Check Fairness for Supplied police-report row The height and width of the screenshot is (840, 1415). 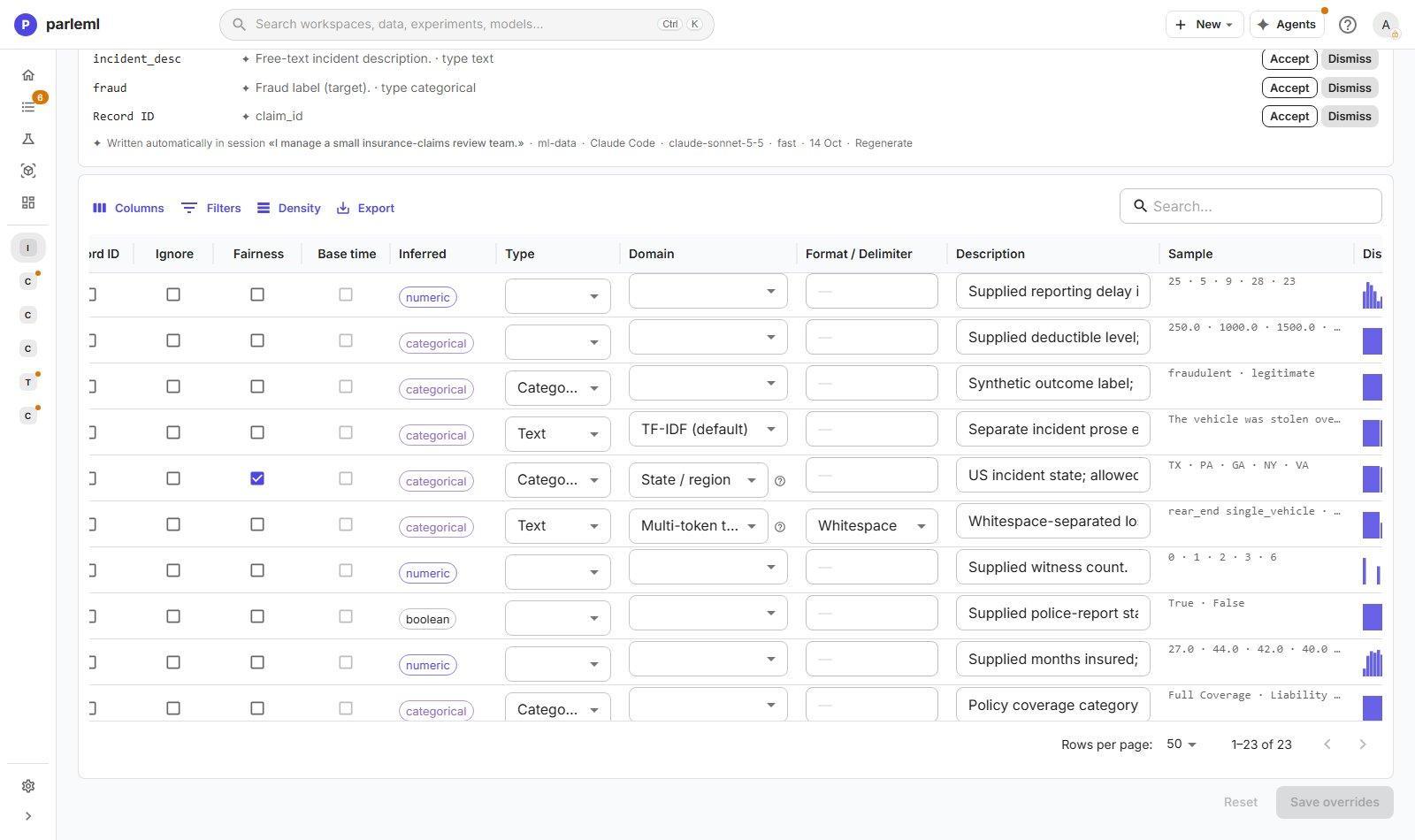coord(257,616)
